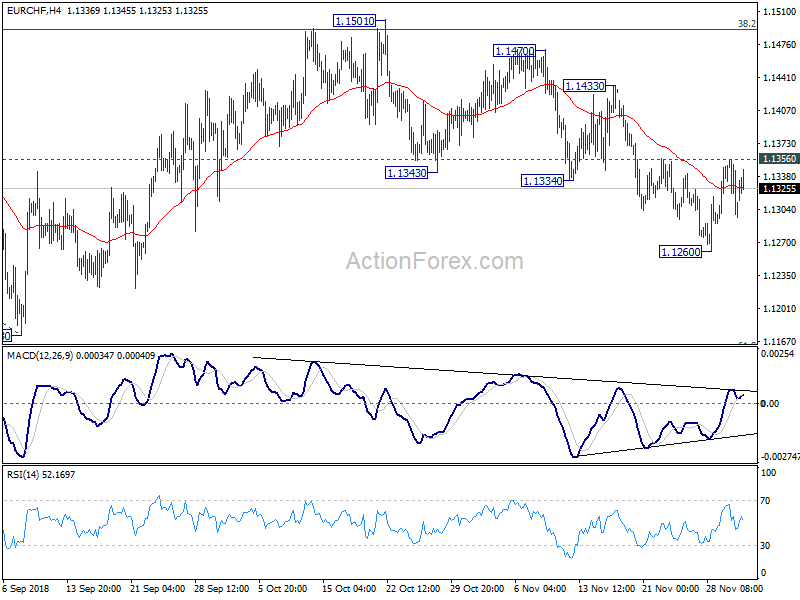800x600 pixels.
Task: Click the 21 Sep 04:00 time label
Action: [x=157, y=588]
